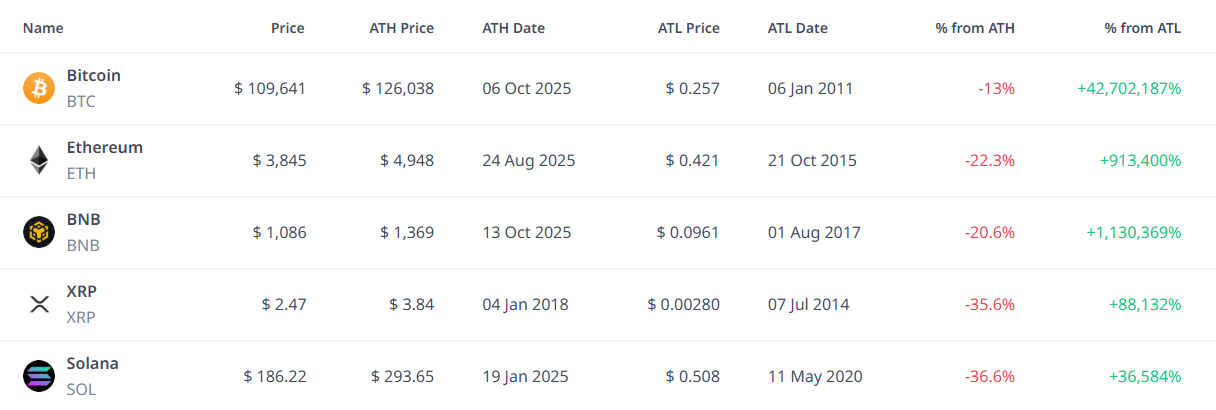Image resolution: width=1216 pixels, height=410 pixels.
Task: Sort by ATH Date column header
Action: (x=513, y=28)
